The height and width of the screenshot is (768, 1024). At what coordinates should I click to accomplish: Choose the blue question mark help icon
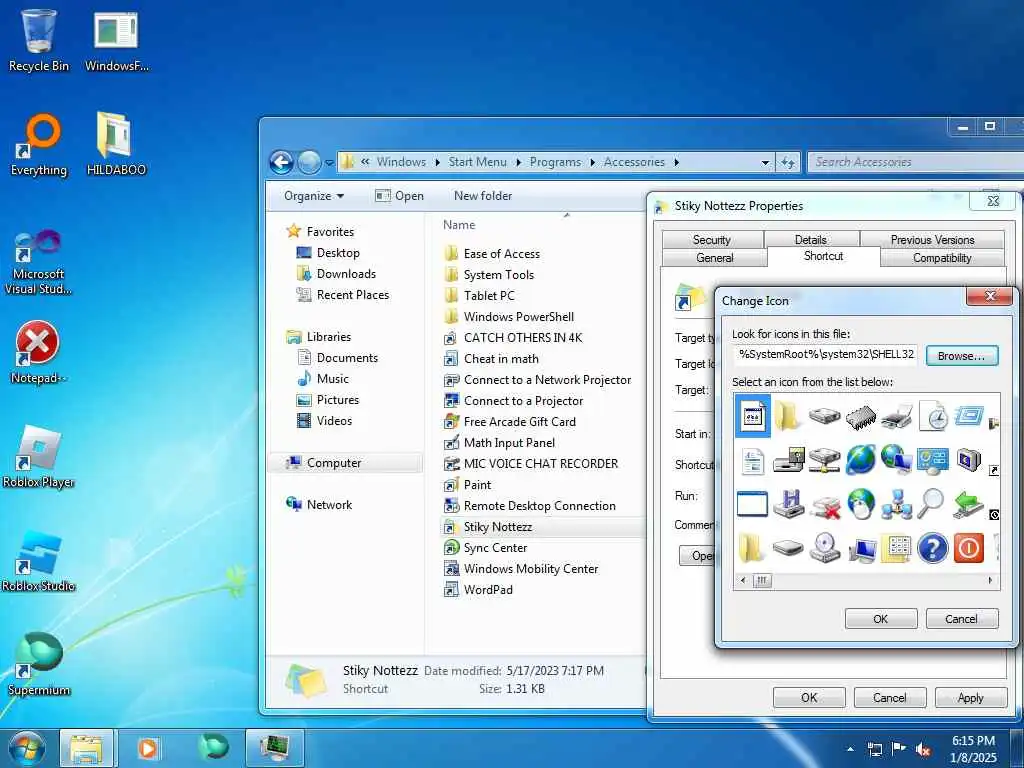pos(932,548)
